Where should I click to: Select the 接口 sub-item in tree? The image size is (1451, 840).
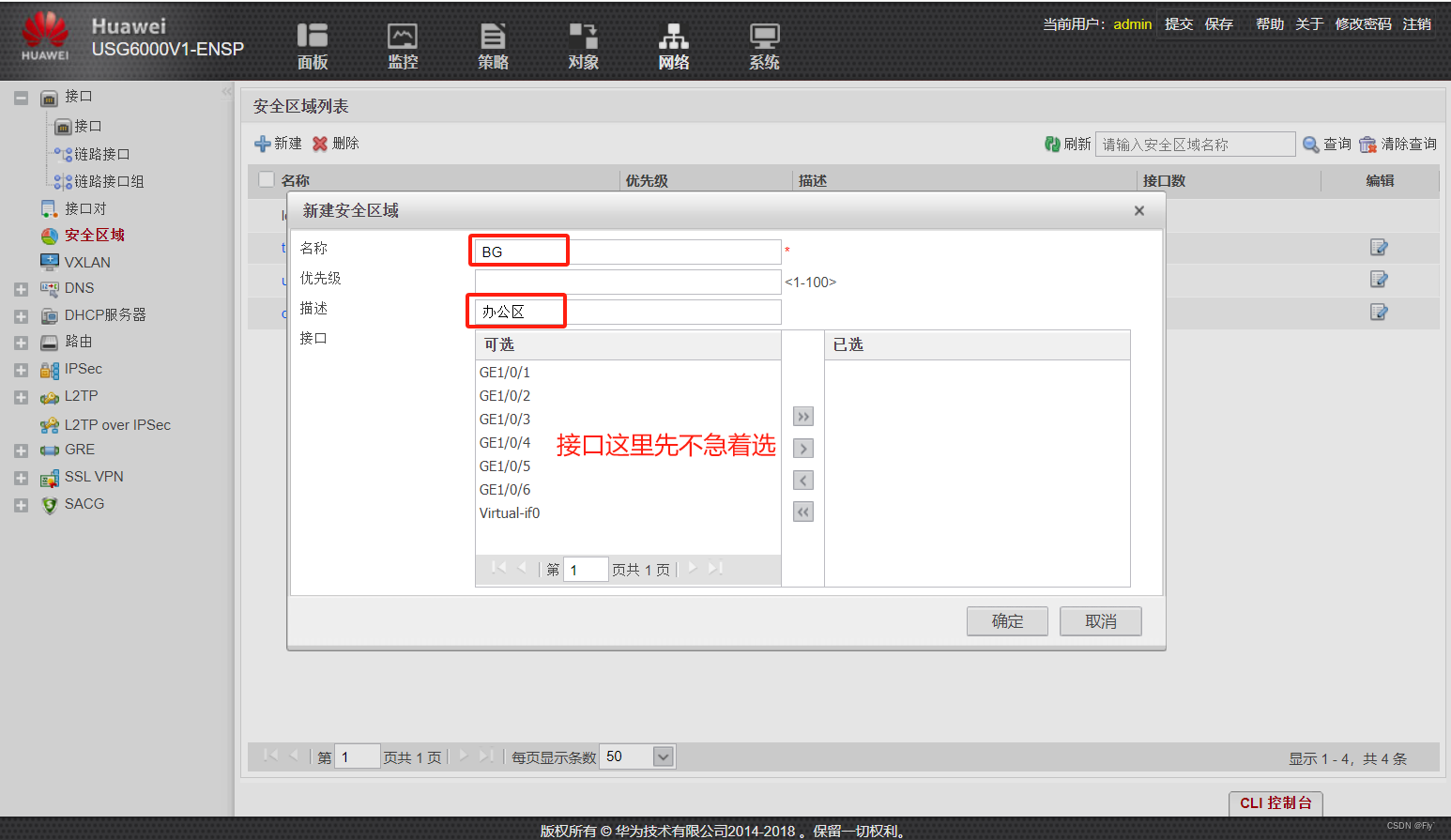point(87,126)
